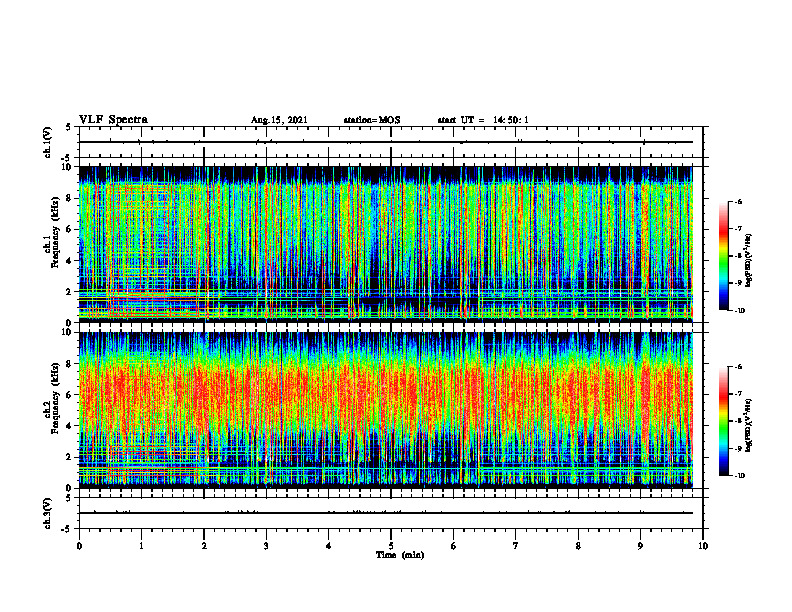Screen dimensions: 792x612
Task: Select the date text "Aug.15, 2021"
Action: pos(279,120)
